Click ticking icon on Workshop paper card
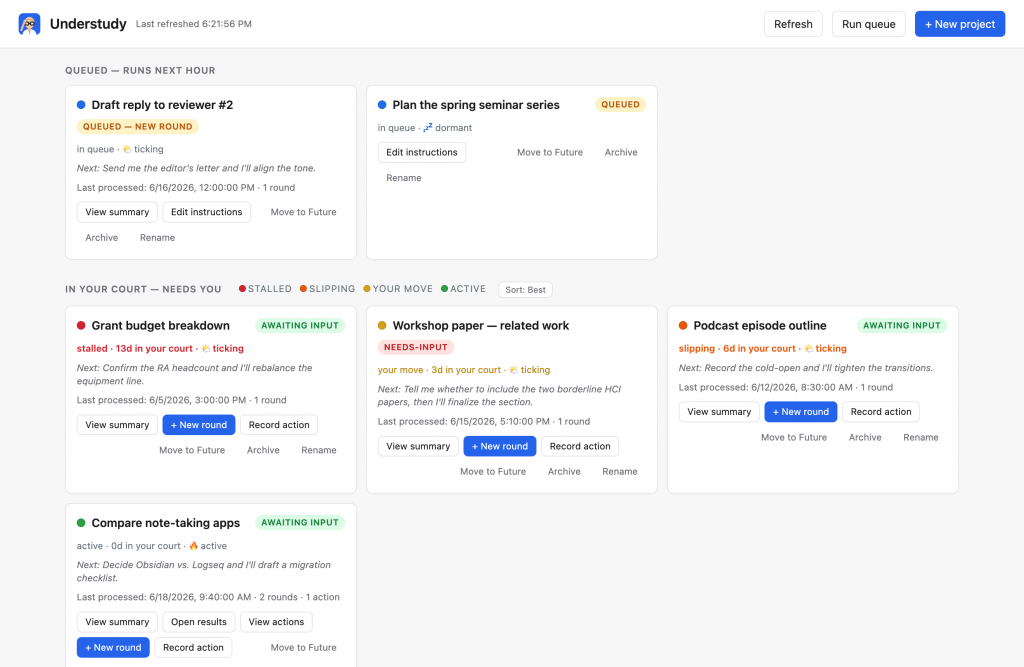This screenshot has height=667, width=1024. click(513, 370)
